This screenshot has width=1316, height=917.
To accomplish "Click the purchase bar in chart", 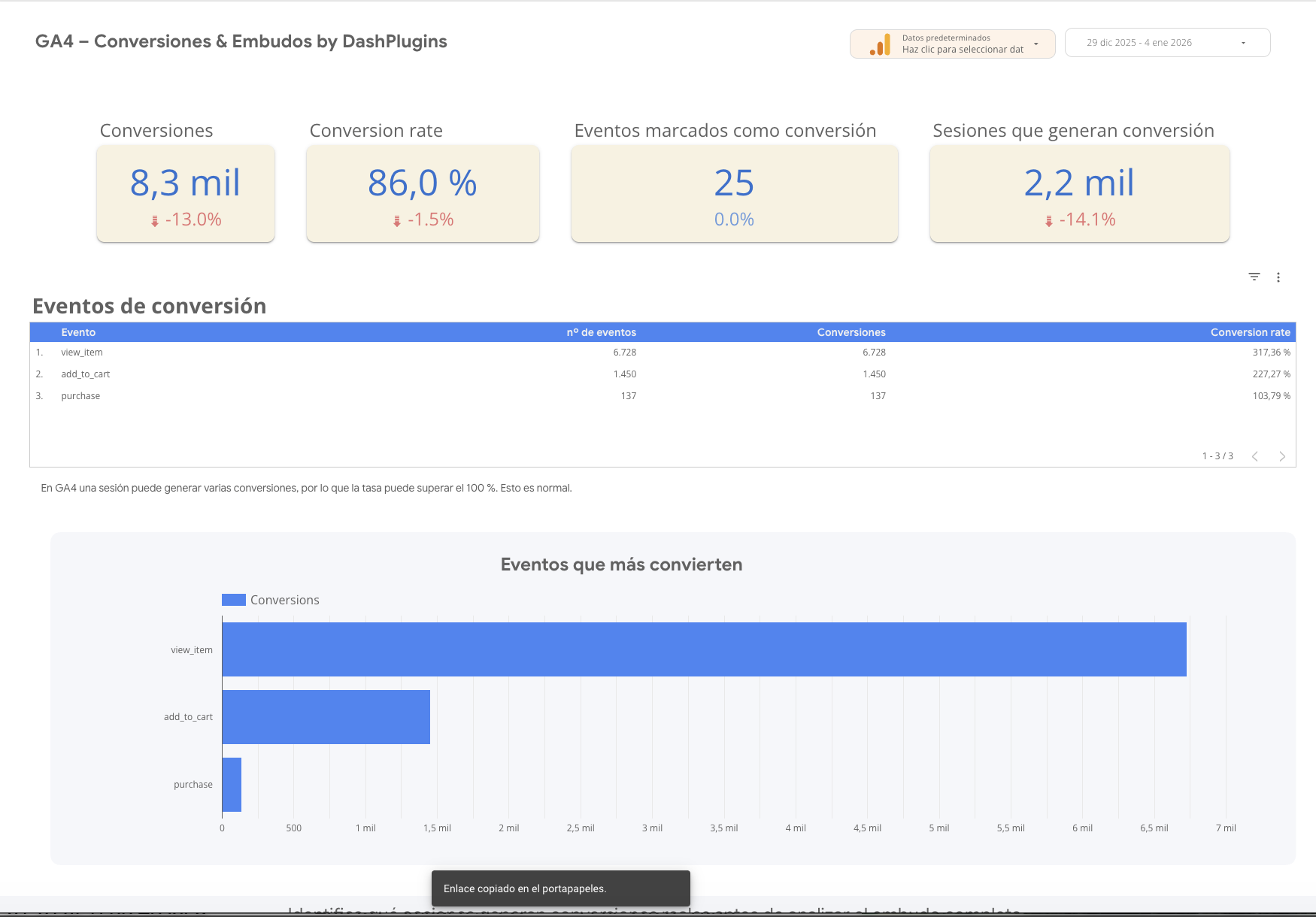I will (232, 785).
